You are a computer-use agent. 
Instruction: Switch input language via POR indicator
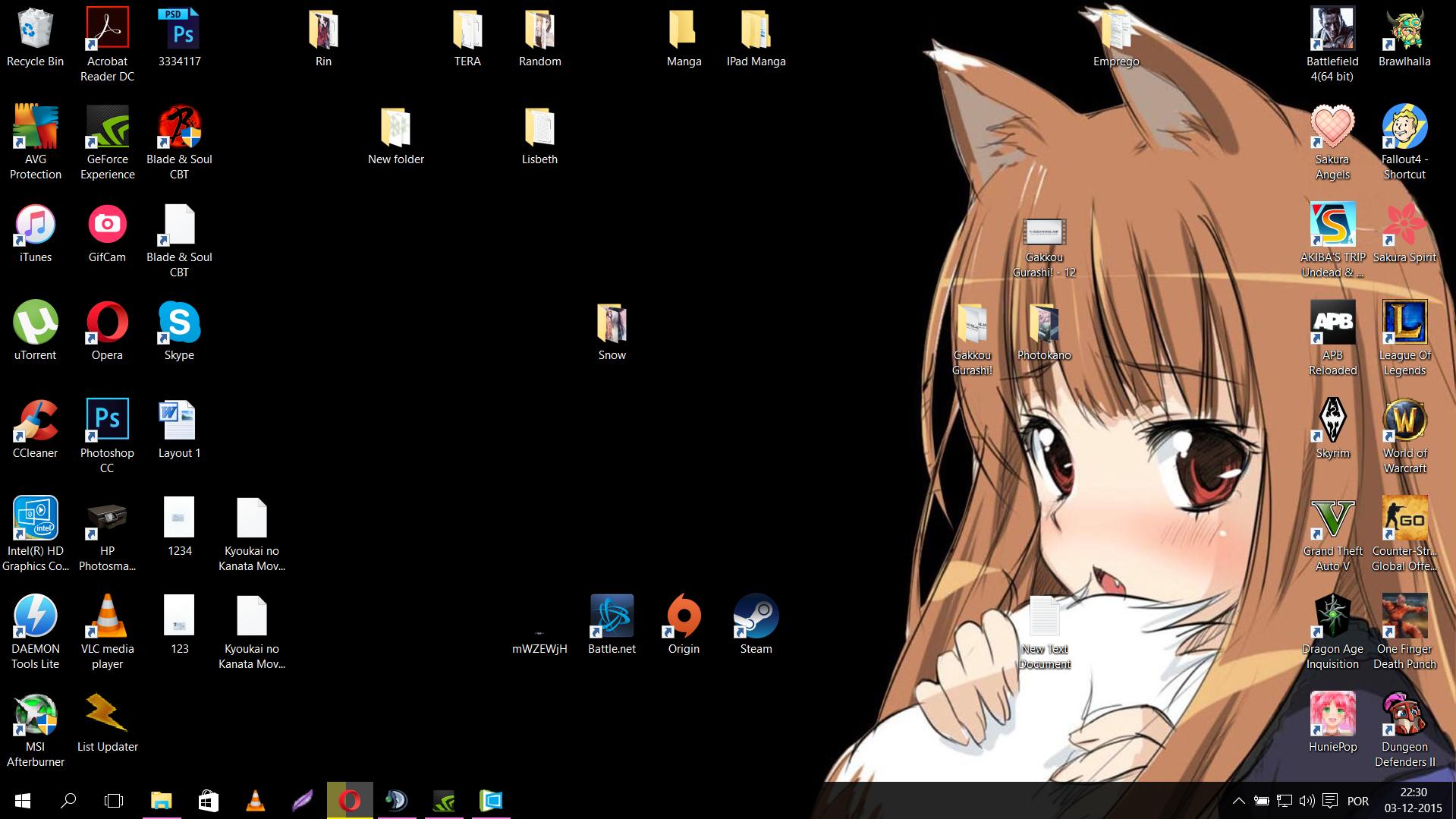(1358, 801)
